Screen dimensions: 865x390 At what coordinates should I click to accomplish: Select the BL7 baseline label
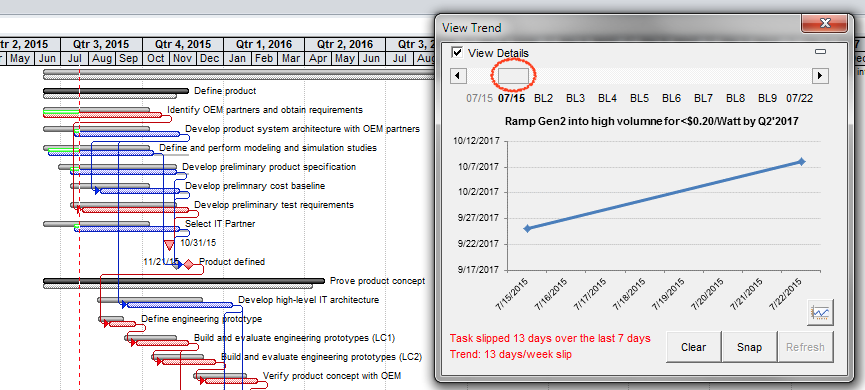tap(703, 99)
